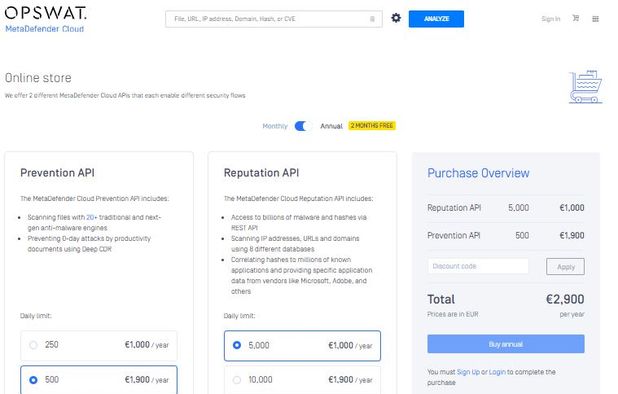Click the Prices are in EUR note
Screen dimensions: 618x394
(x=452, y=314)
